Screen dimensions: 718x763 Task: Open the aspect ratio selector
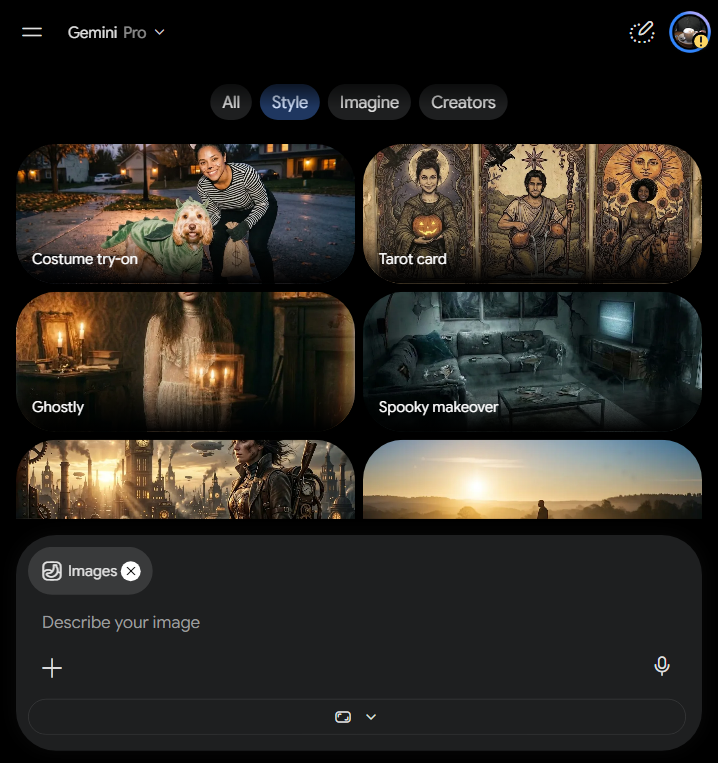click(x=357, y=717)
